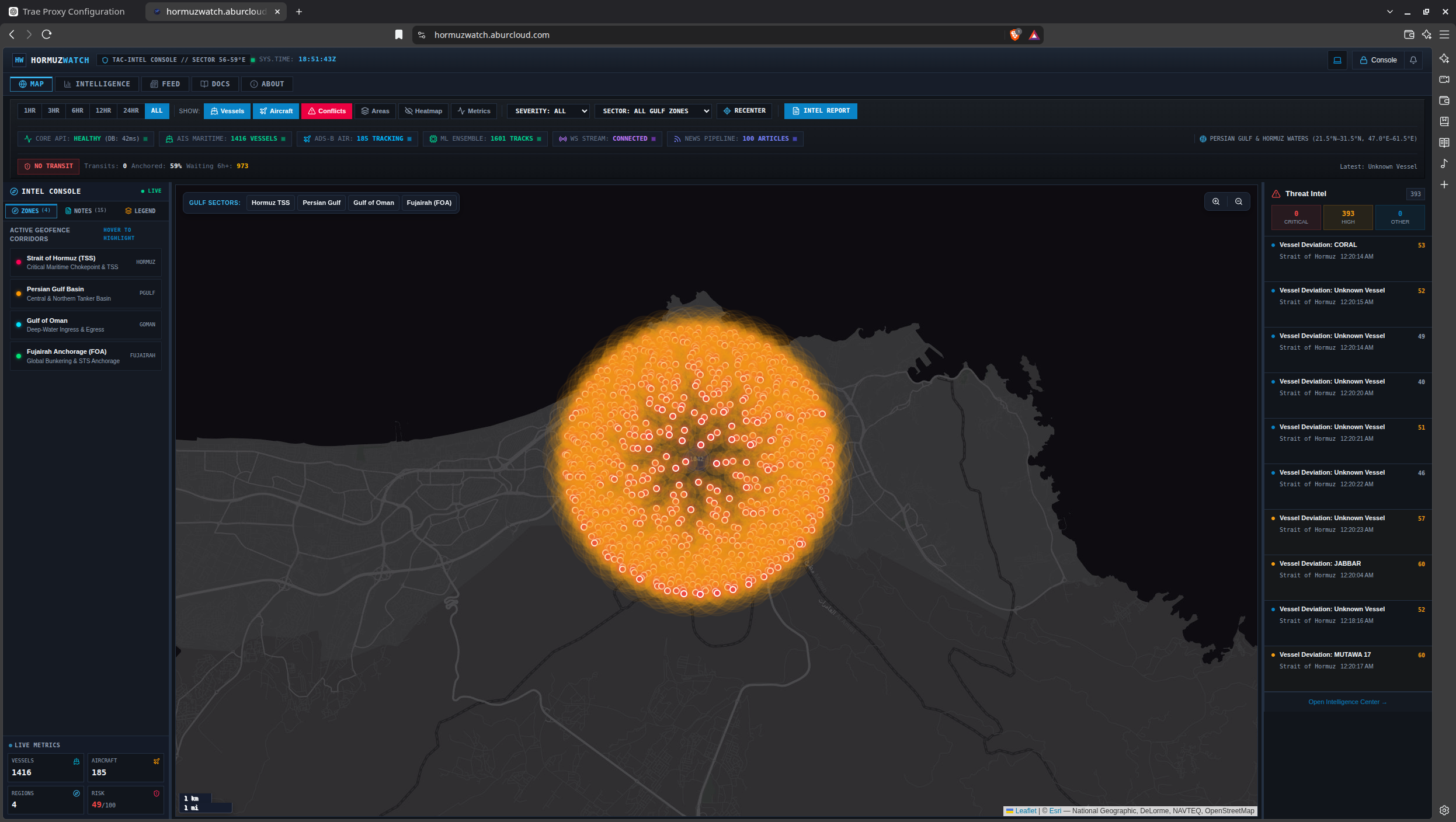The width and height of the screenshot is (1456, 822).
Task: Switch to the Feed tab
Action: tap(165, 84)
